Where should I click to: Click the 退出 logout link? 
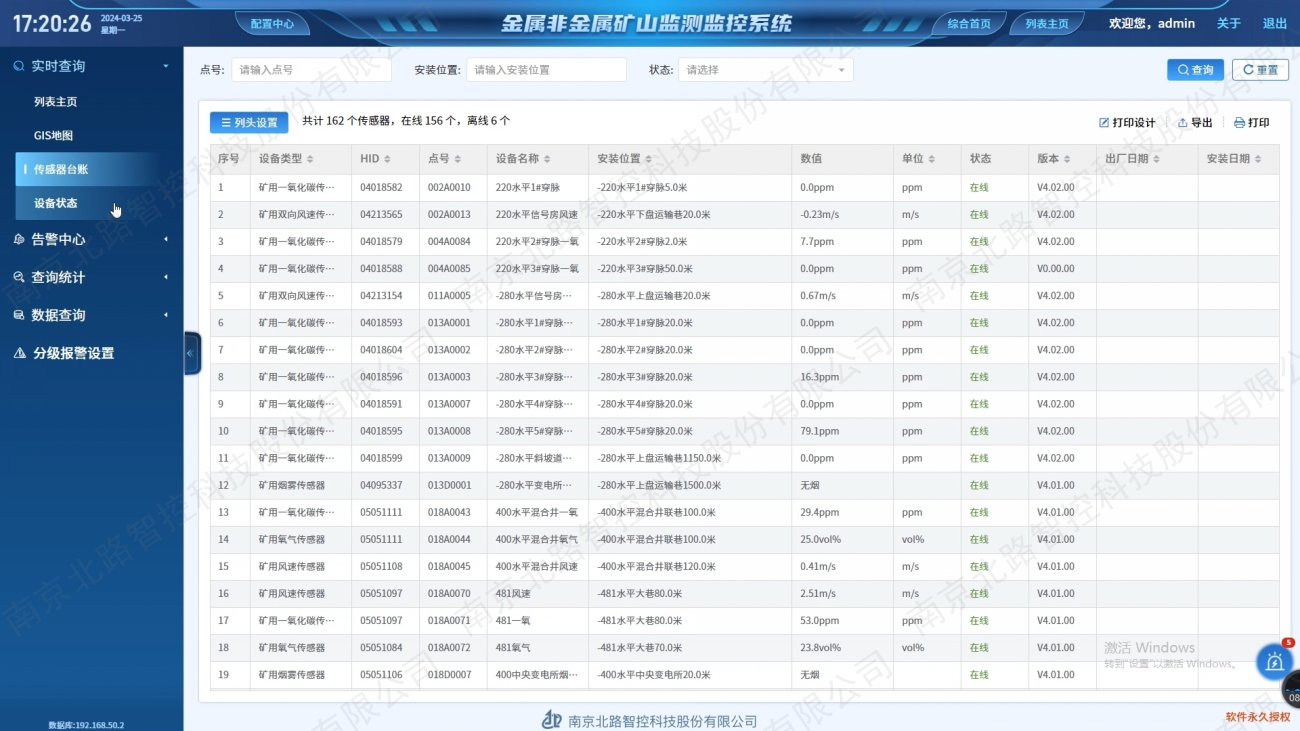click(x=1274, y=23)
